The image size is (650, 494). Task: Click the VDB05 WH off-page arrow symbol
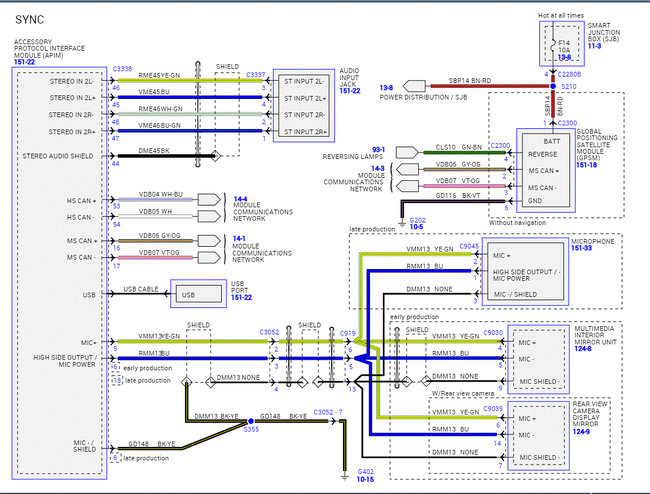209,216
